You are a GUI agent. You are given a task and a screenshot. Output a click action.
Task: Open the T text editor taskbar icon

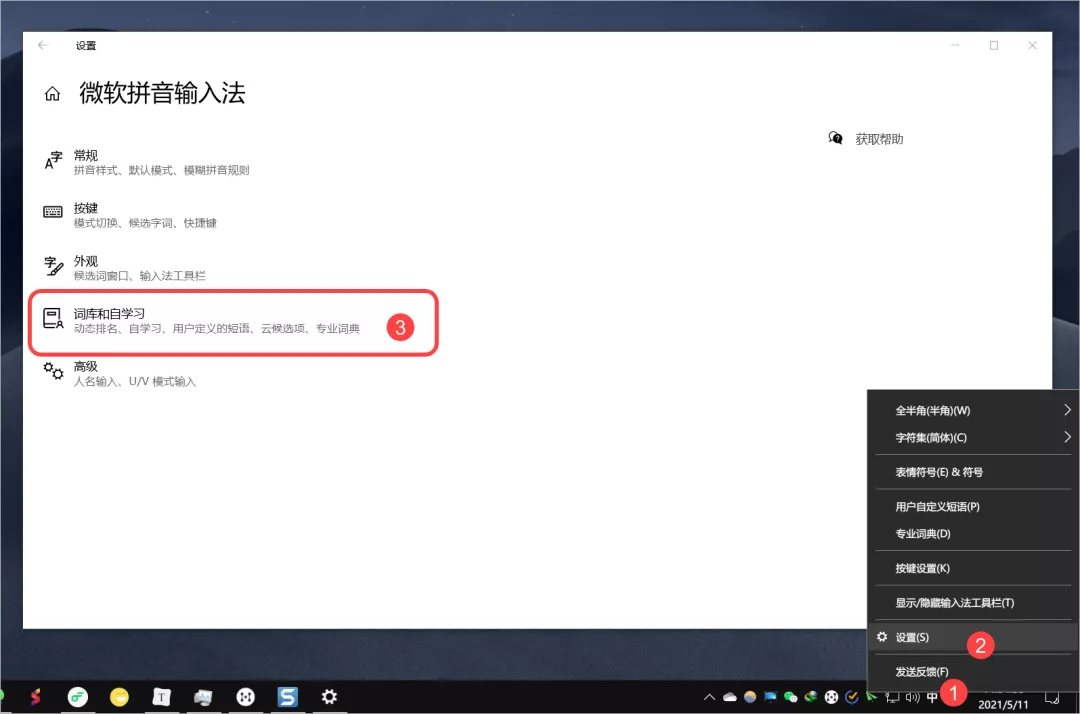[161, 697]
